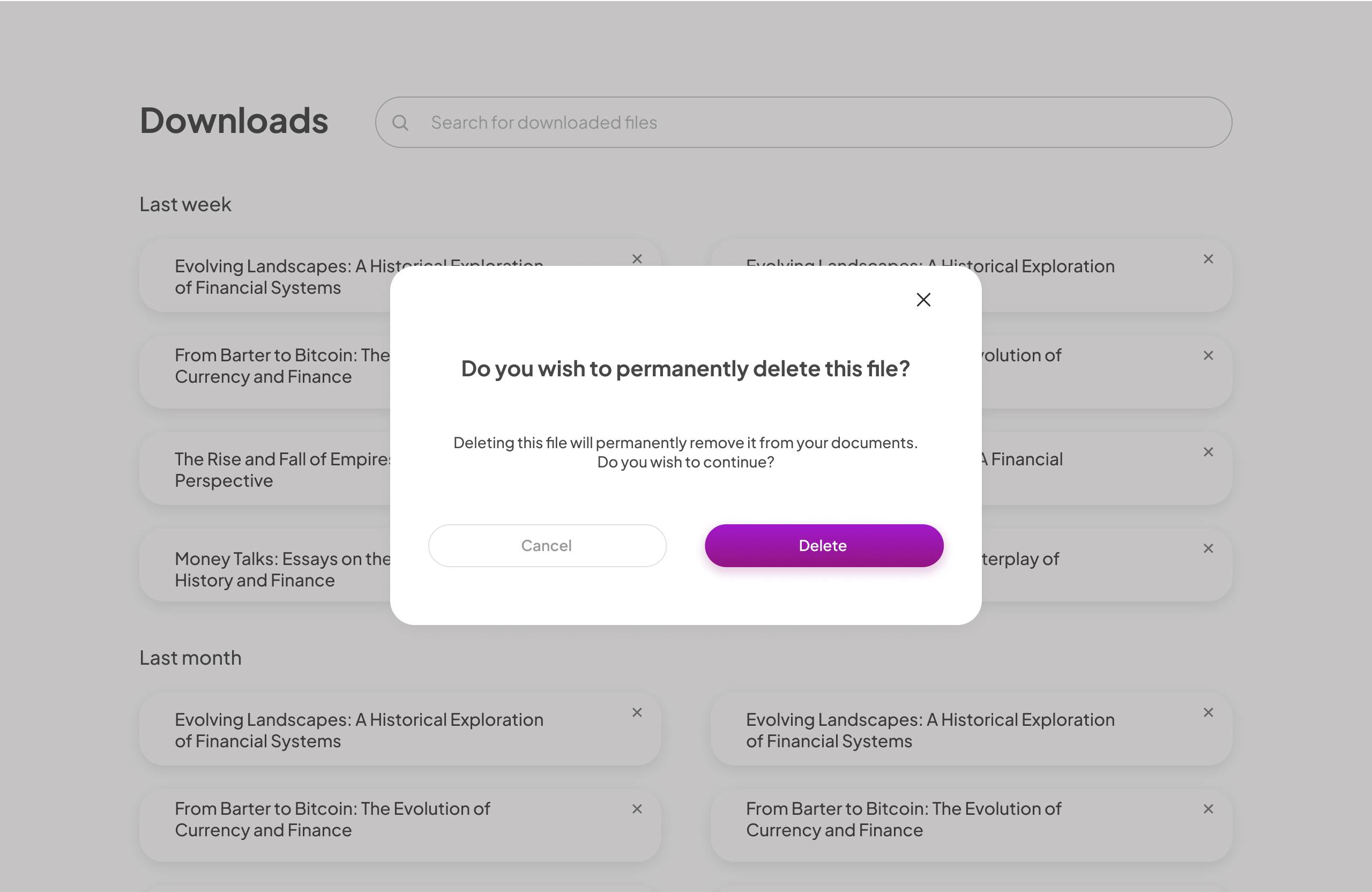1372x892 pixels.
Task: Dismiss 'The Rise and Fall of Empires' download
Action: click(x=638, y=452)
